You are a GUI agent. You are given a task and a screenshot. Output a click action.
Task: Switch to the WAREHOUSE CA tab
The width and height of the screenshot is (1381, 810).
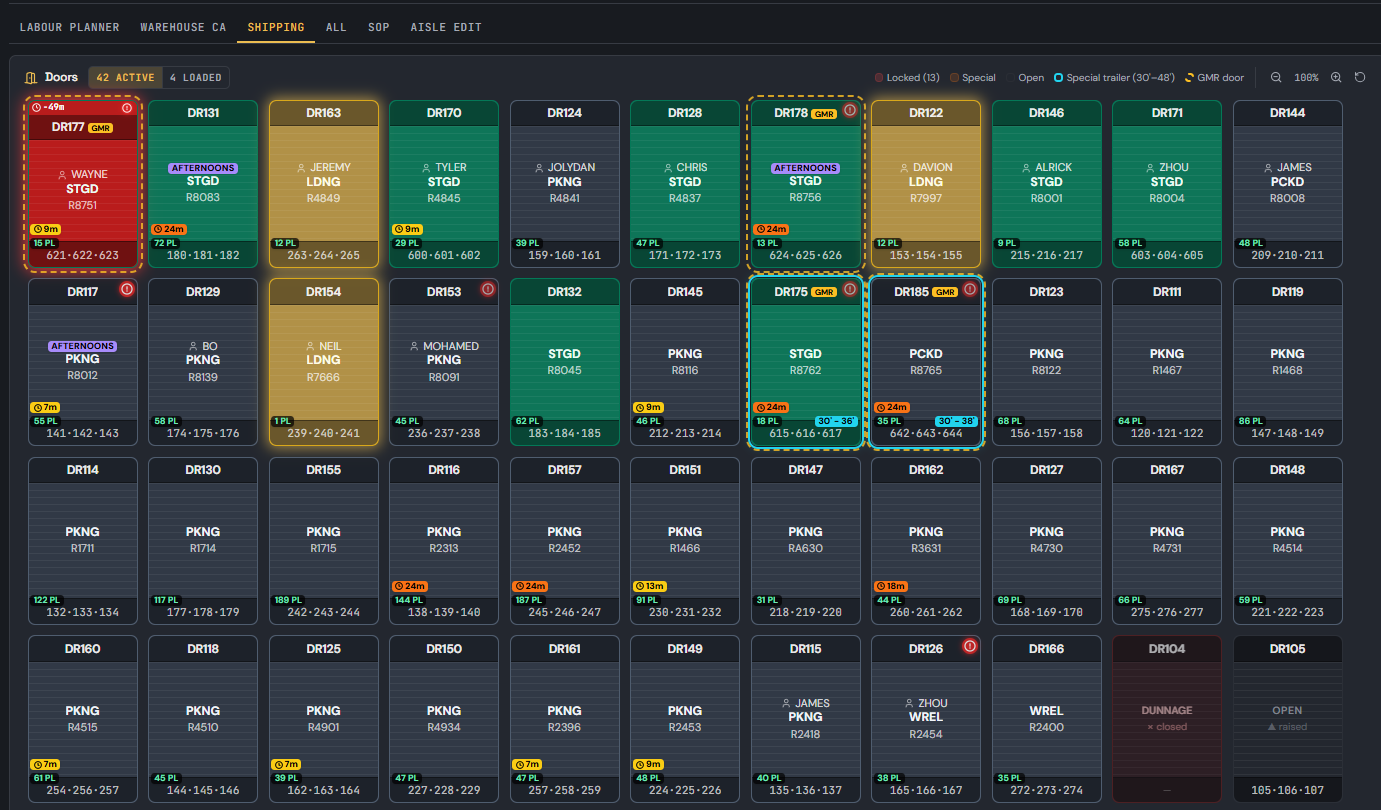(184, 27)
